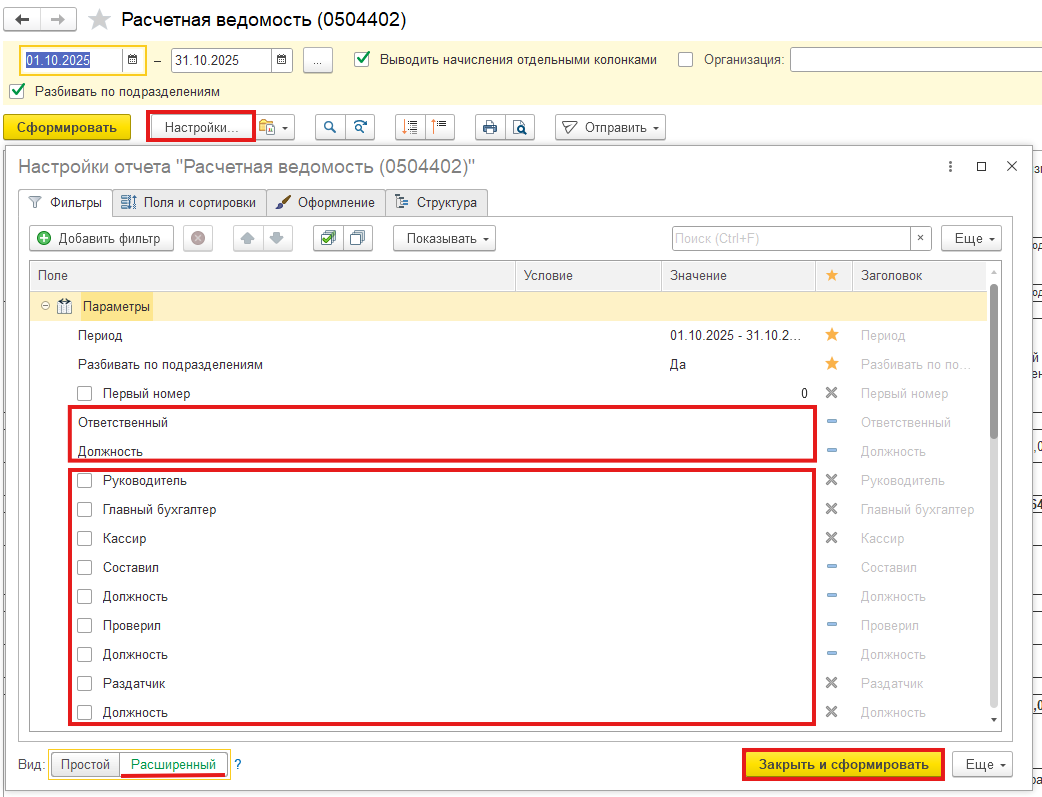Clear search field with x button
This screenshot has height=797, width=1042.
click(920, 238)
